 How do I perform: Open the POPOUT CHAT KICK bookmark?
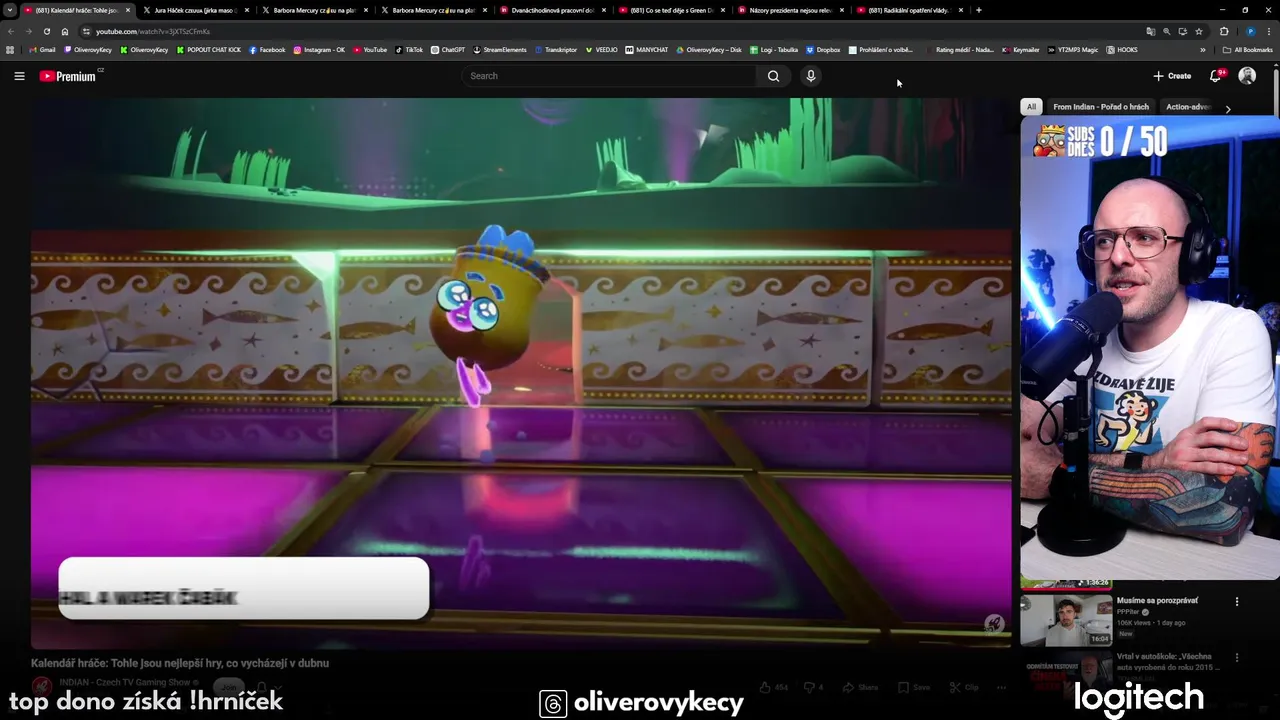(x=208, y=49)
